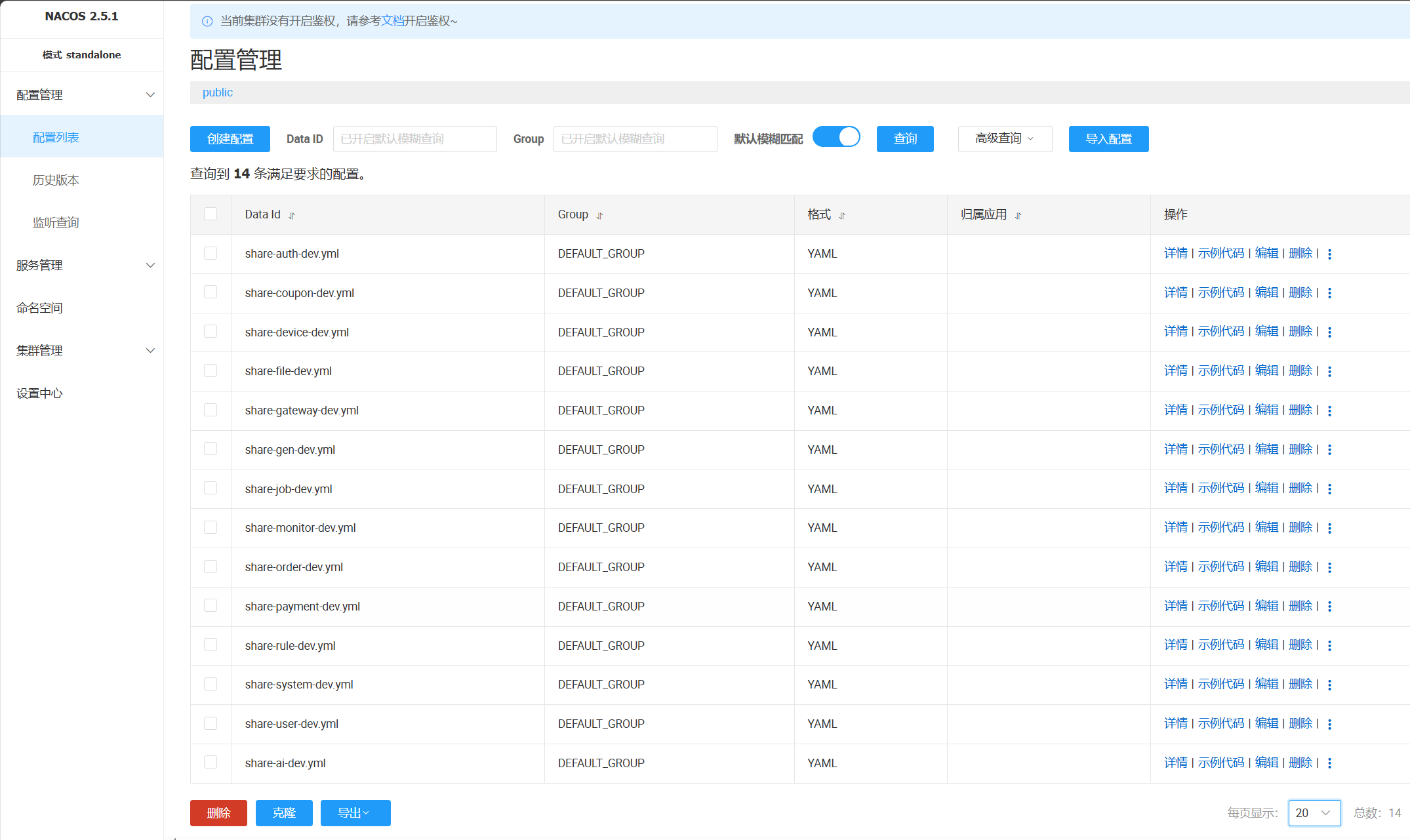Image resolution: width=1410 pixels, height=840 pixels.
Task: Sort the table by Data Id column icon
Action: (292, 216)
